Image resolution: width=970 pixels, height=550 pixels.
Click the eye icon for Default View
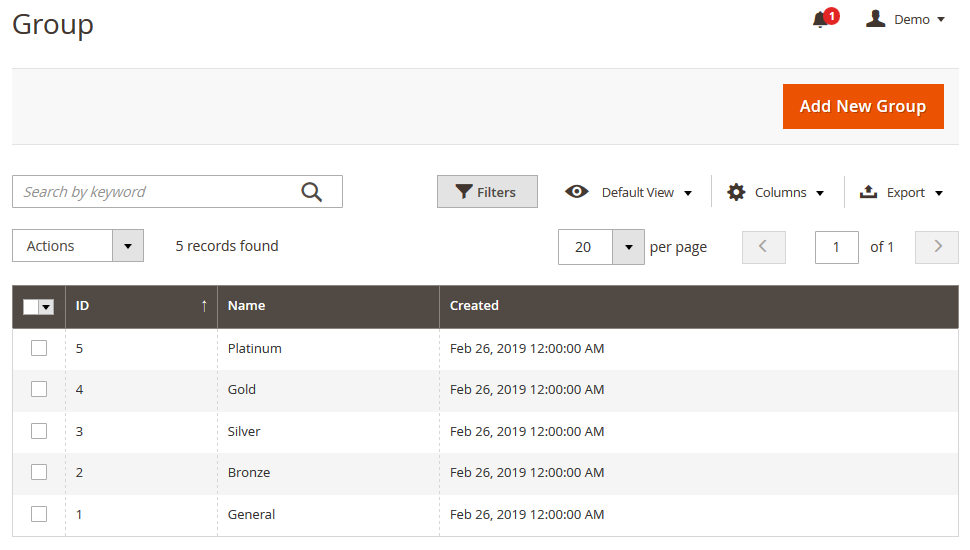577,192
